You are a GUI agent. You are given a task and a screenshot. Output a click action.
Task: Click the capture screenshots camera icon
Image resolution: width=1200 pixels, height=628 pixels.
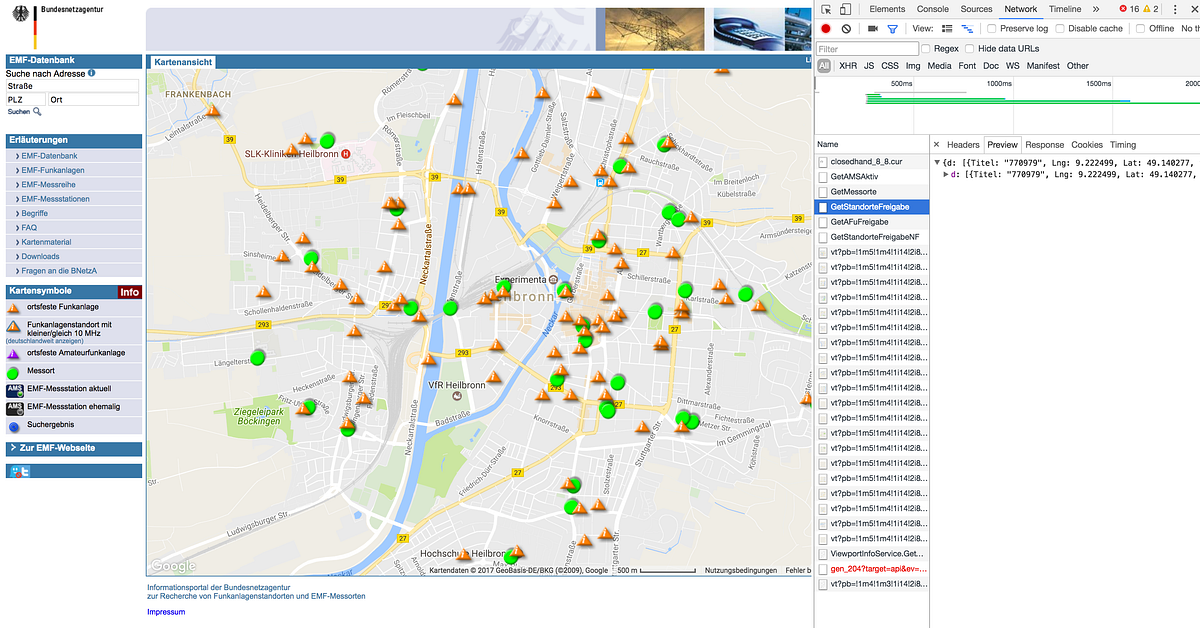(872, 29)
